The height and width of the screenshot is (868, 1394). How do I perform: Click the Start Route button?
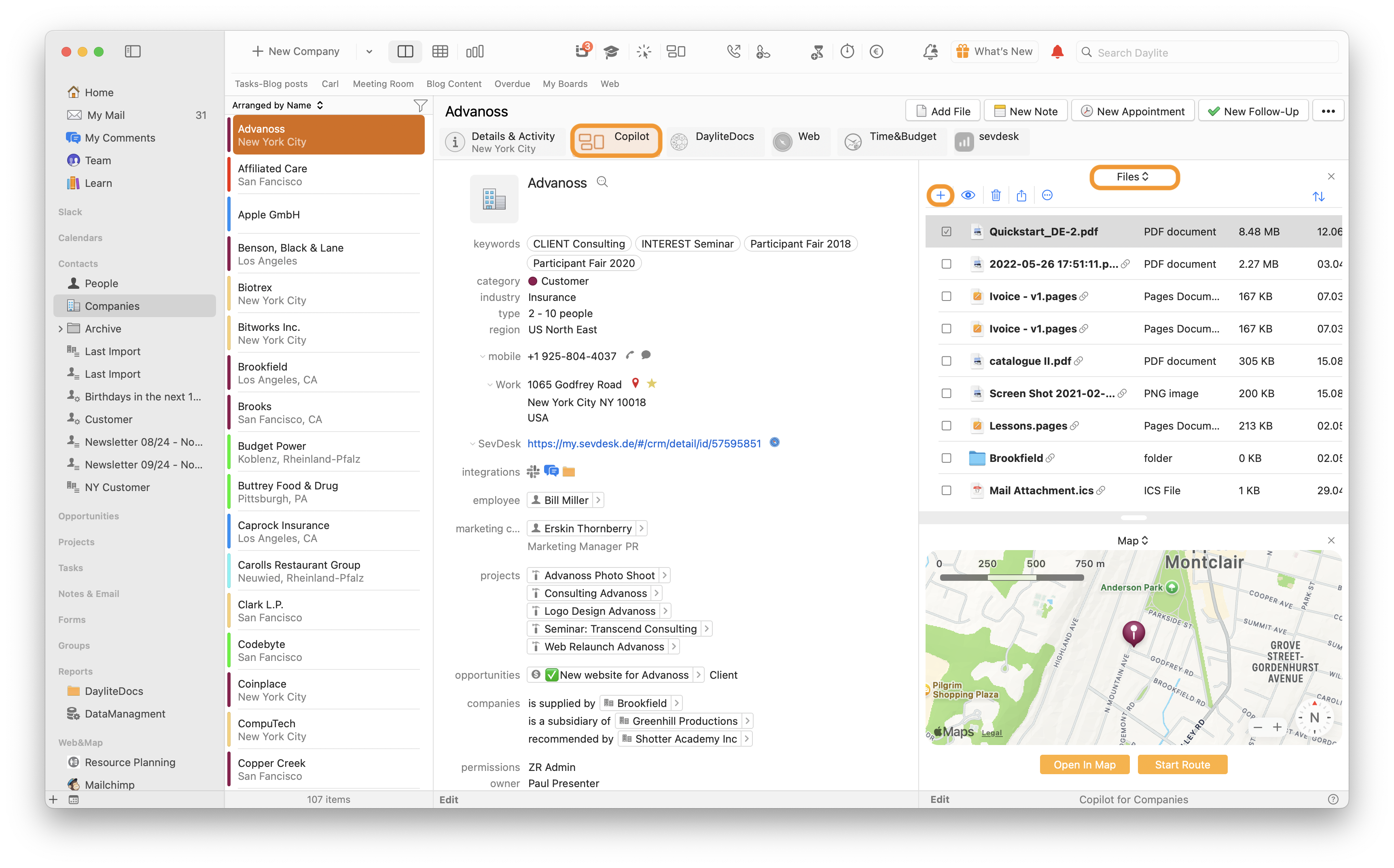(x=1182, y=765)
